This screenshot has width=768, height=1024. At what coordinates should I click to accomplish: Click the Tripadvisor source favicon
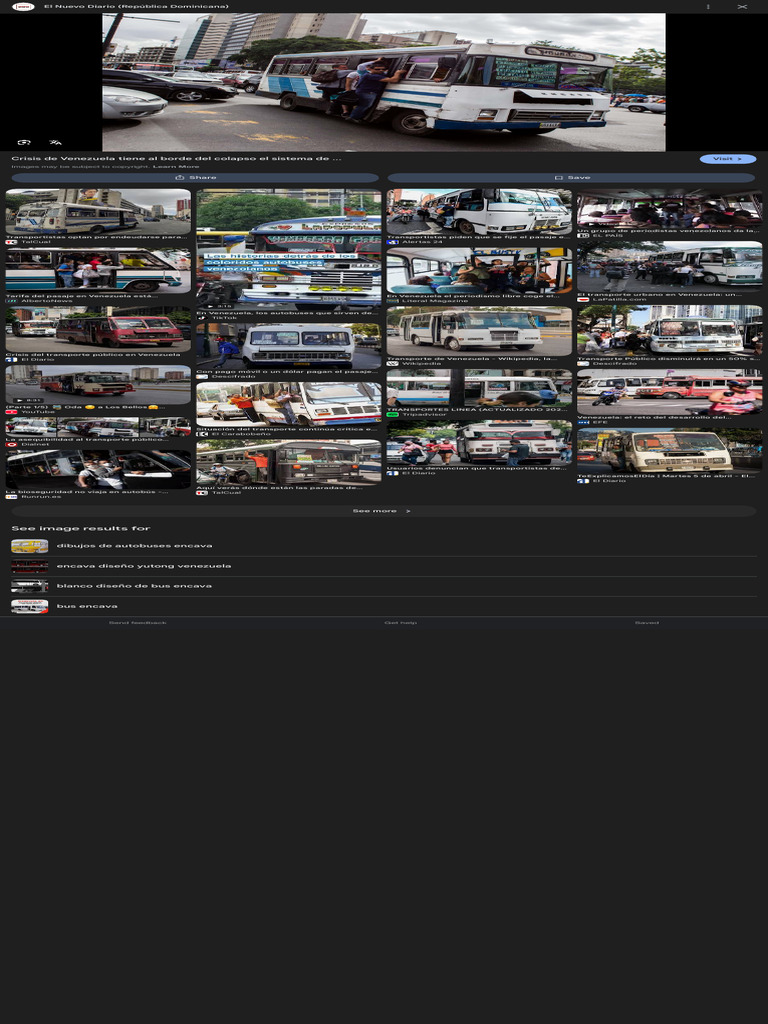coord(392,415)
